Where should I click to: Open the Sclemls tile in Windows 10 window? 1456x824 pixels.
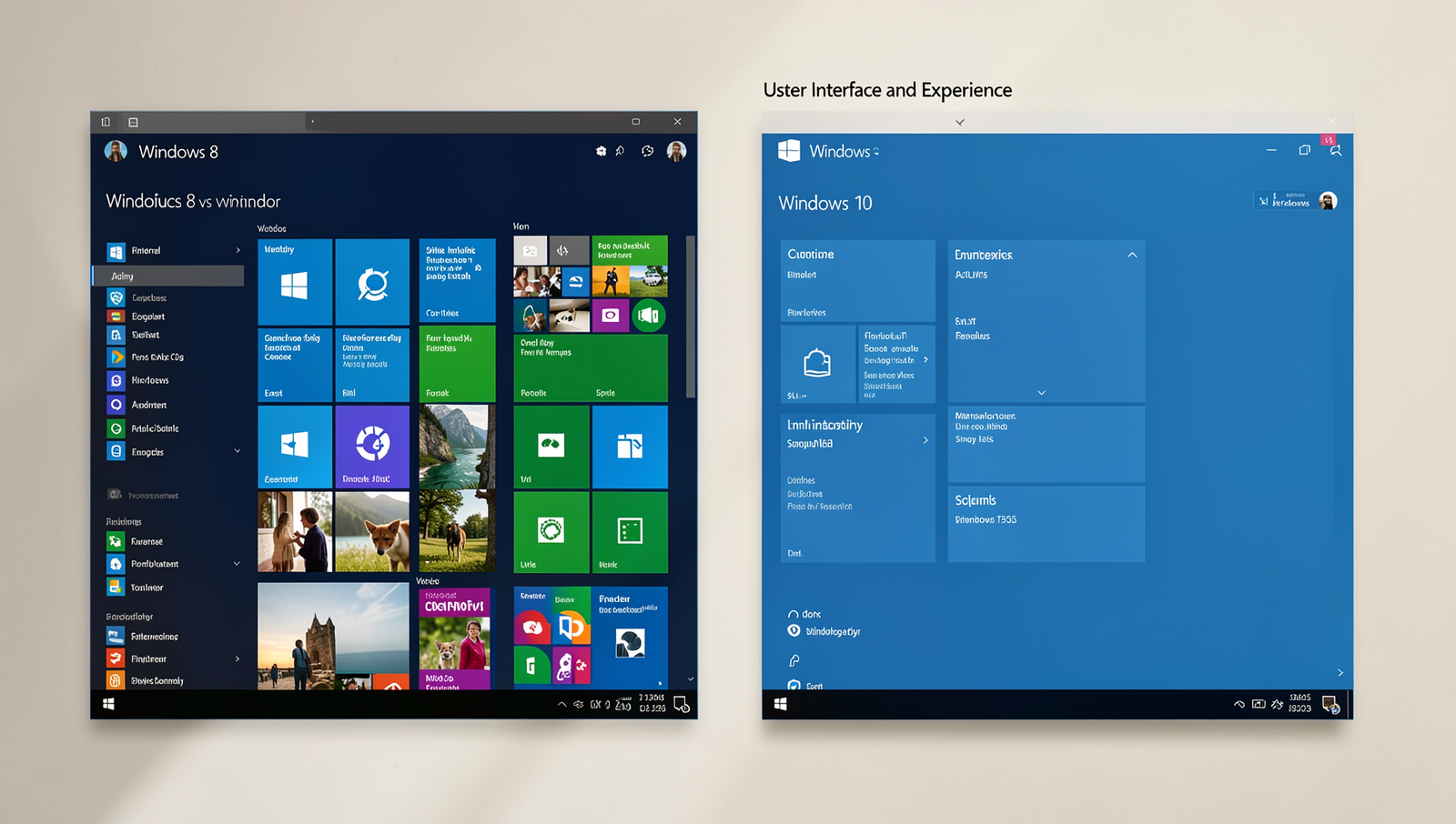[1046, 524]
